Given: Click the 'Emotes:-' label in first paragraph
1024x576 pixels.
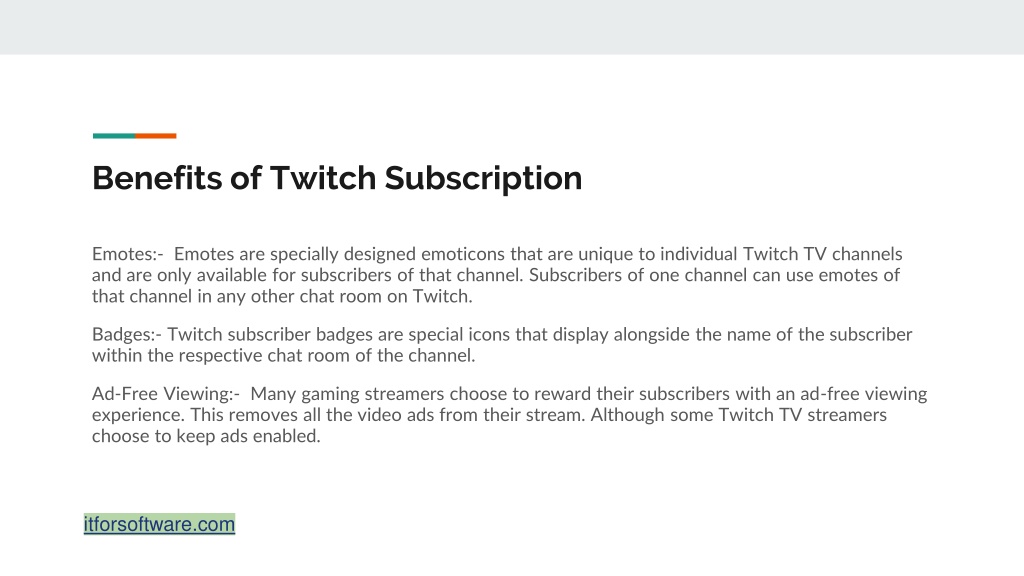Looking at the screenshot, I should click(x=127, y=254).
